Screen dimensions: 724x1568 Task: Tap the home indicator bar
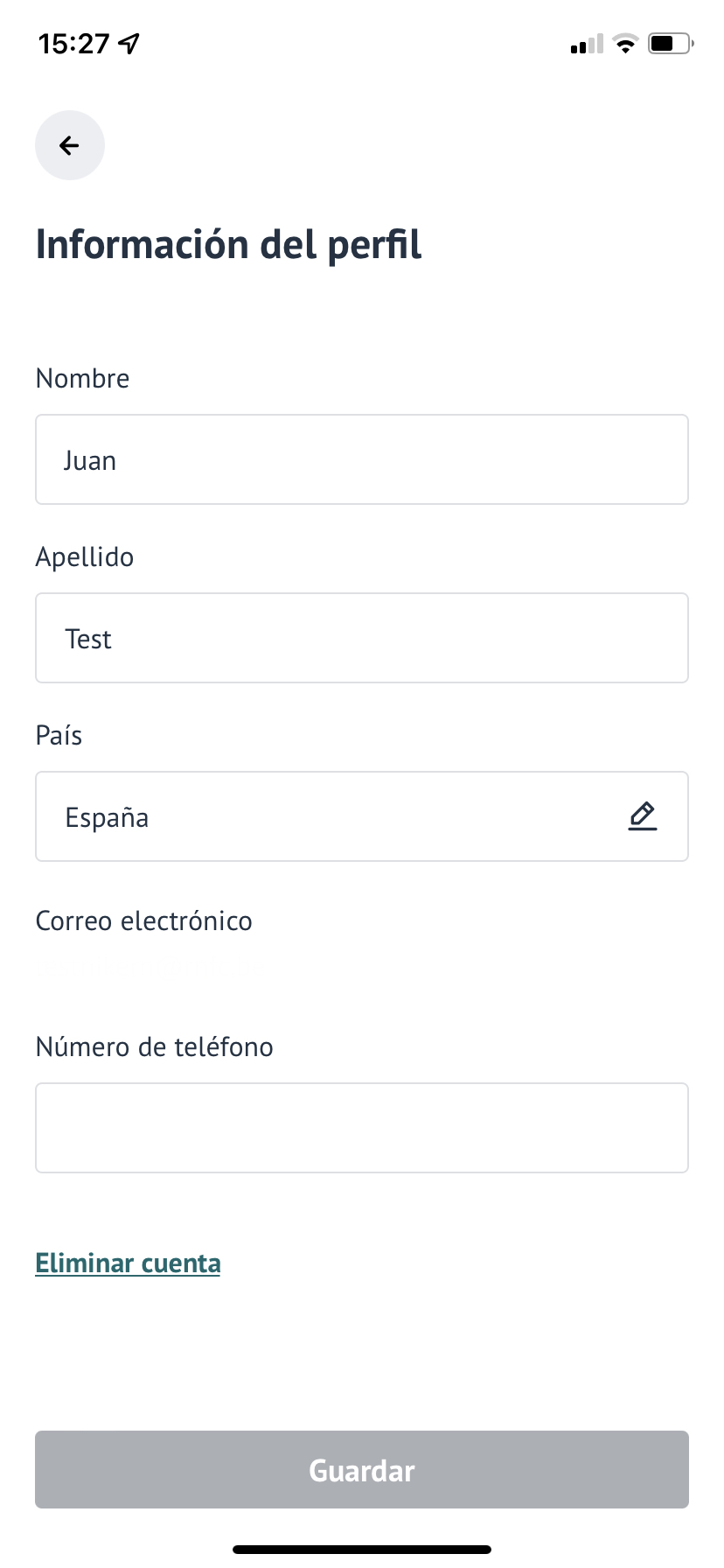coord(362,1550)
